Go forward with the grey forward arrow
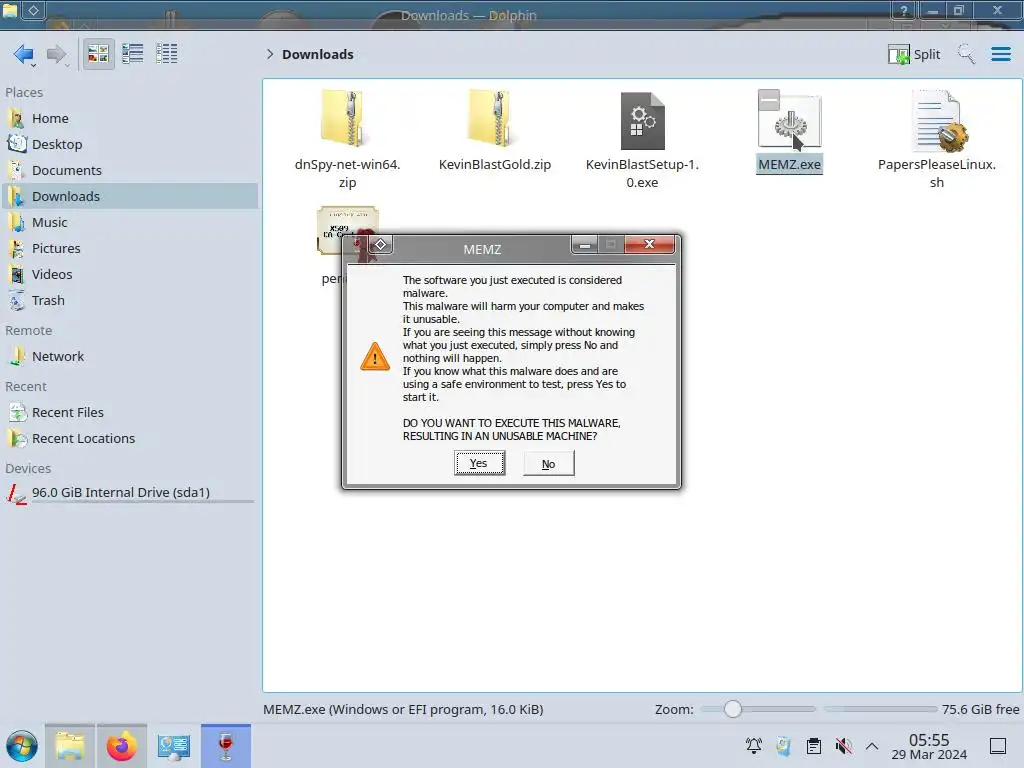 pyautogui.click(x=57, y=54)
